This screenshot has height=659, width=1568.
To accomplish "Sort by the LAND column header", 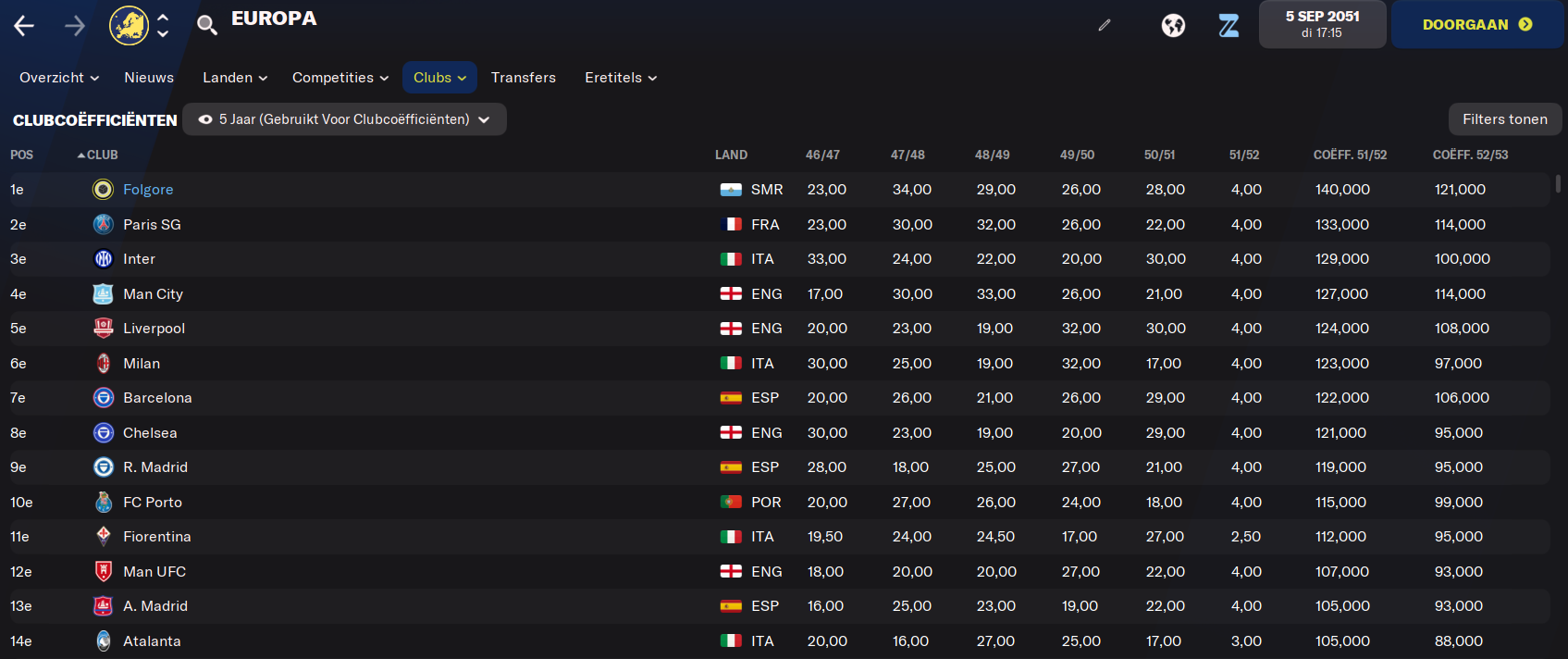I will point(731,155).
